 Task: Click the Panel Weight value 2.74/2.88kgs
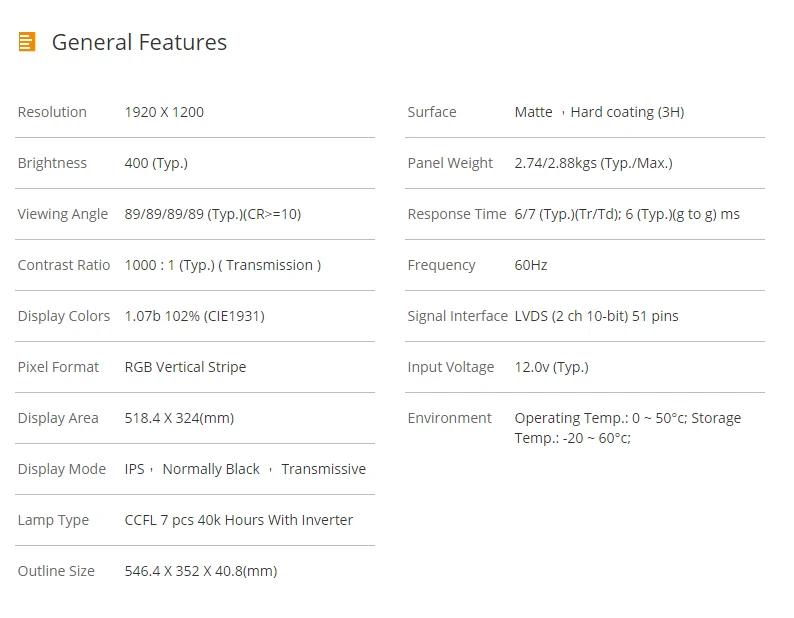[x=593, y=163]
